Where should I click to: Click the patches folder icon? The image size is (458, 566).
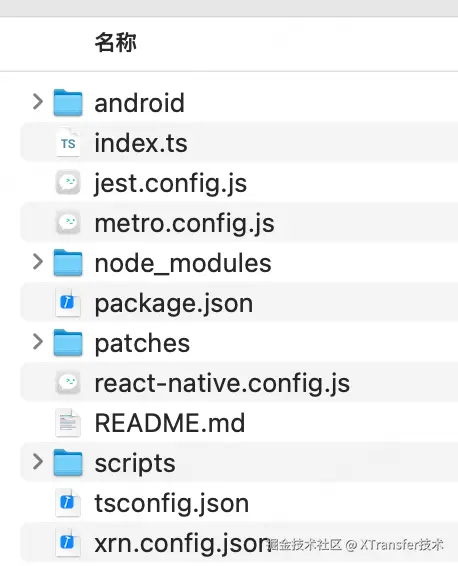[68, 343]
